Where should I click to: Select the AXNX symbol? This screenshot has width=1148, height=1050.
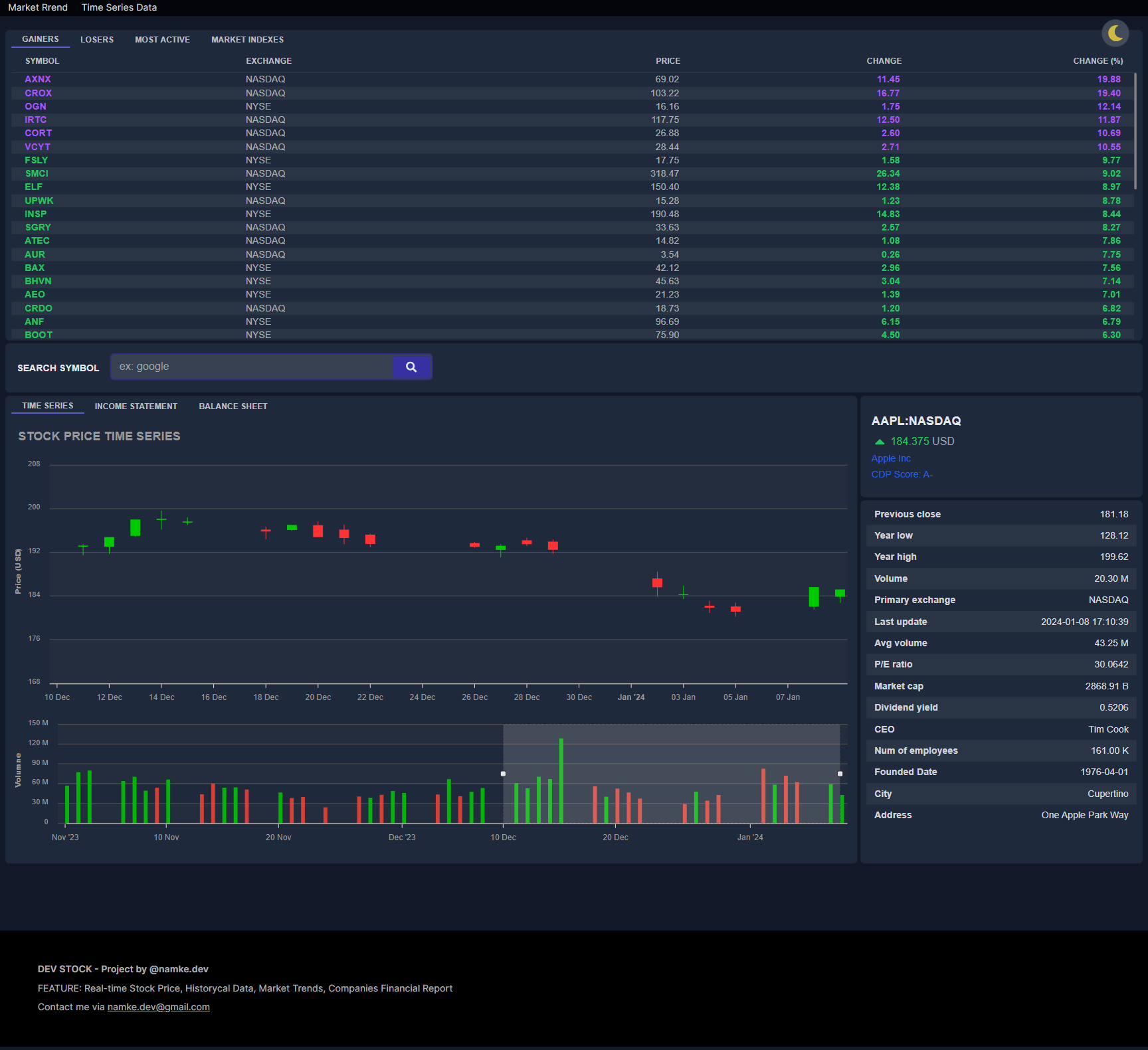point(38,79)
